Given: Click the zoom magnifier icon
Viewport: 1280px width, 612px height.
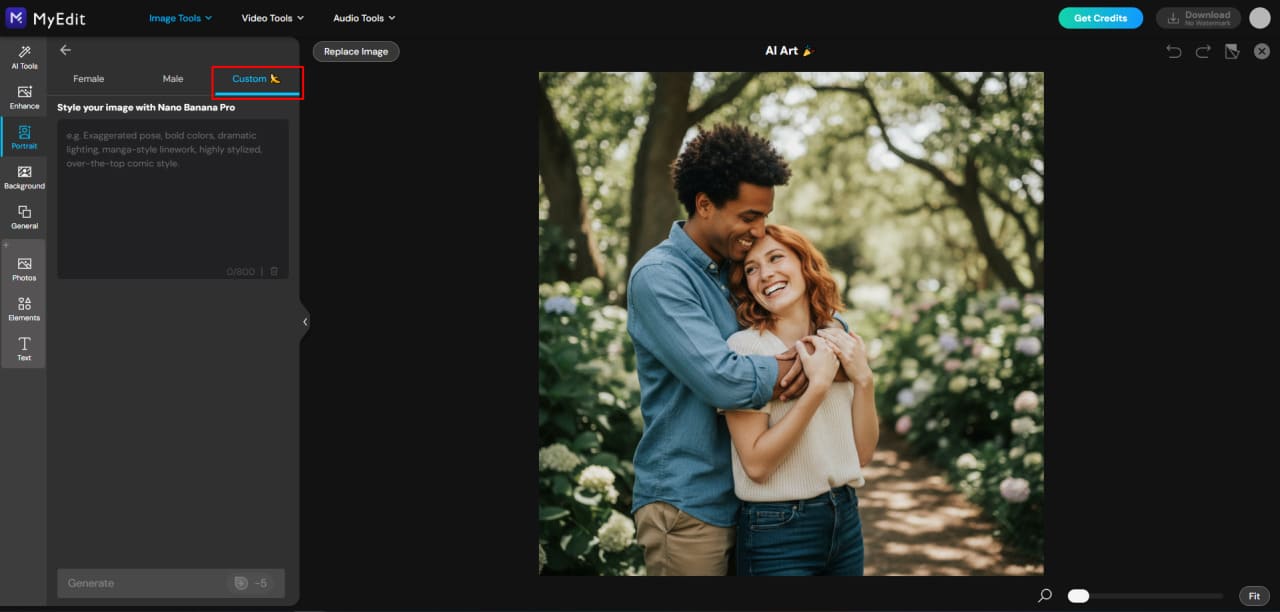Looking at the screenshot, I should [1045, 595].
